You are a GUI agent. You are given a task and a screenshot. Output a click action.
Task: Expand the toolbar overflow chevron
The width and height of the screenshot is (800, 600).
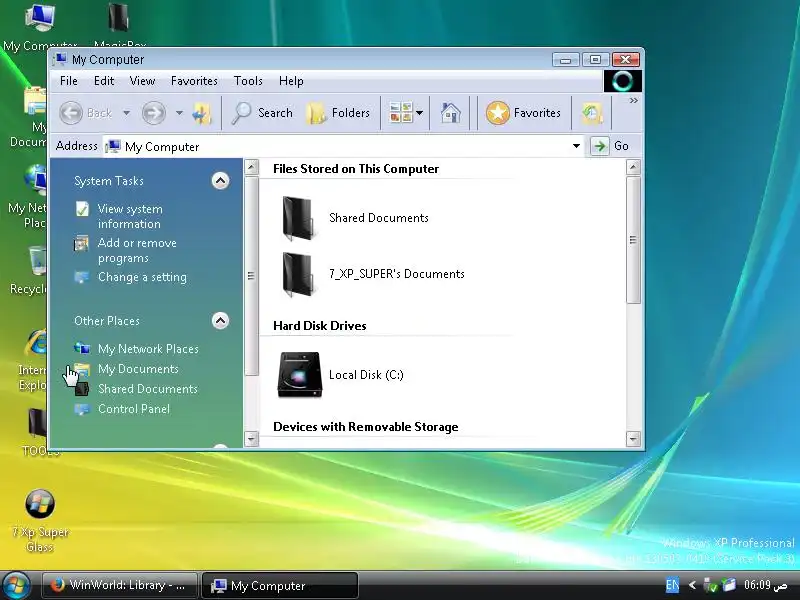click(634, 101)
